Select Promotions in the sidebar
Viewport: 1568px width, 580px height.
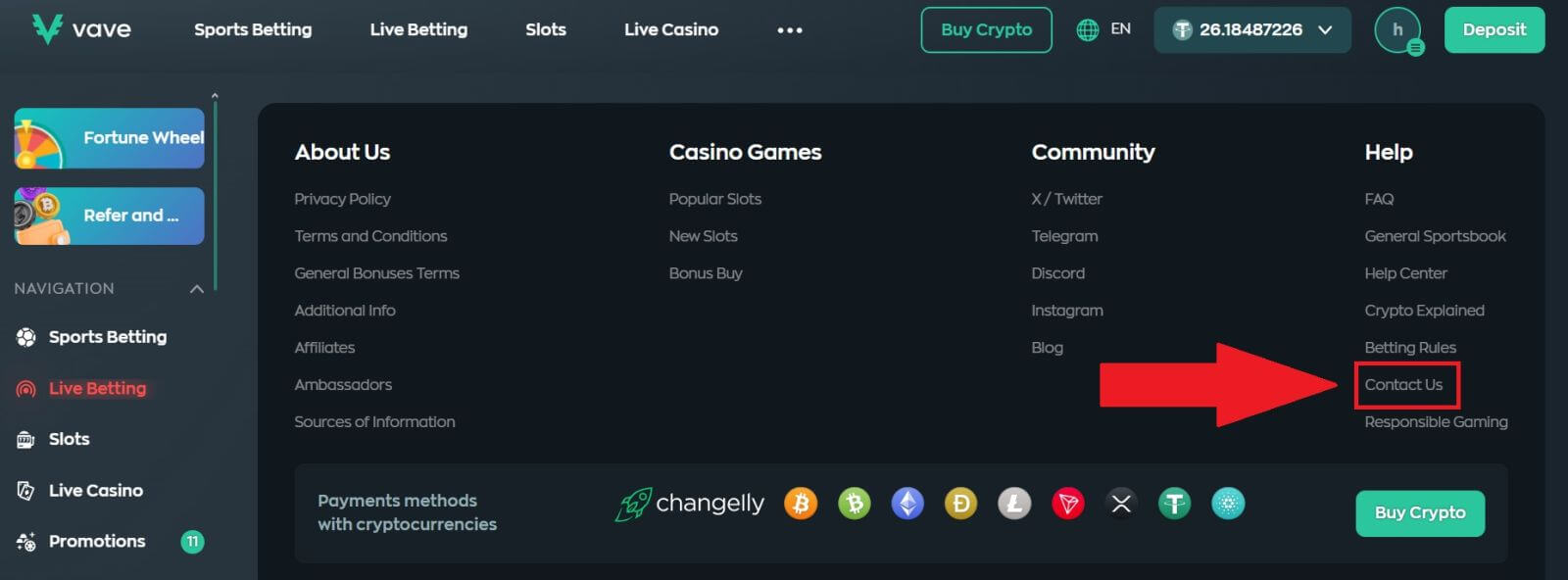(x=97, y=542)
